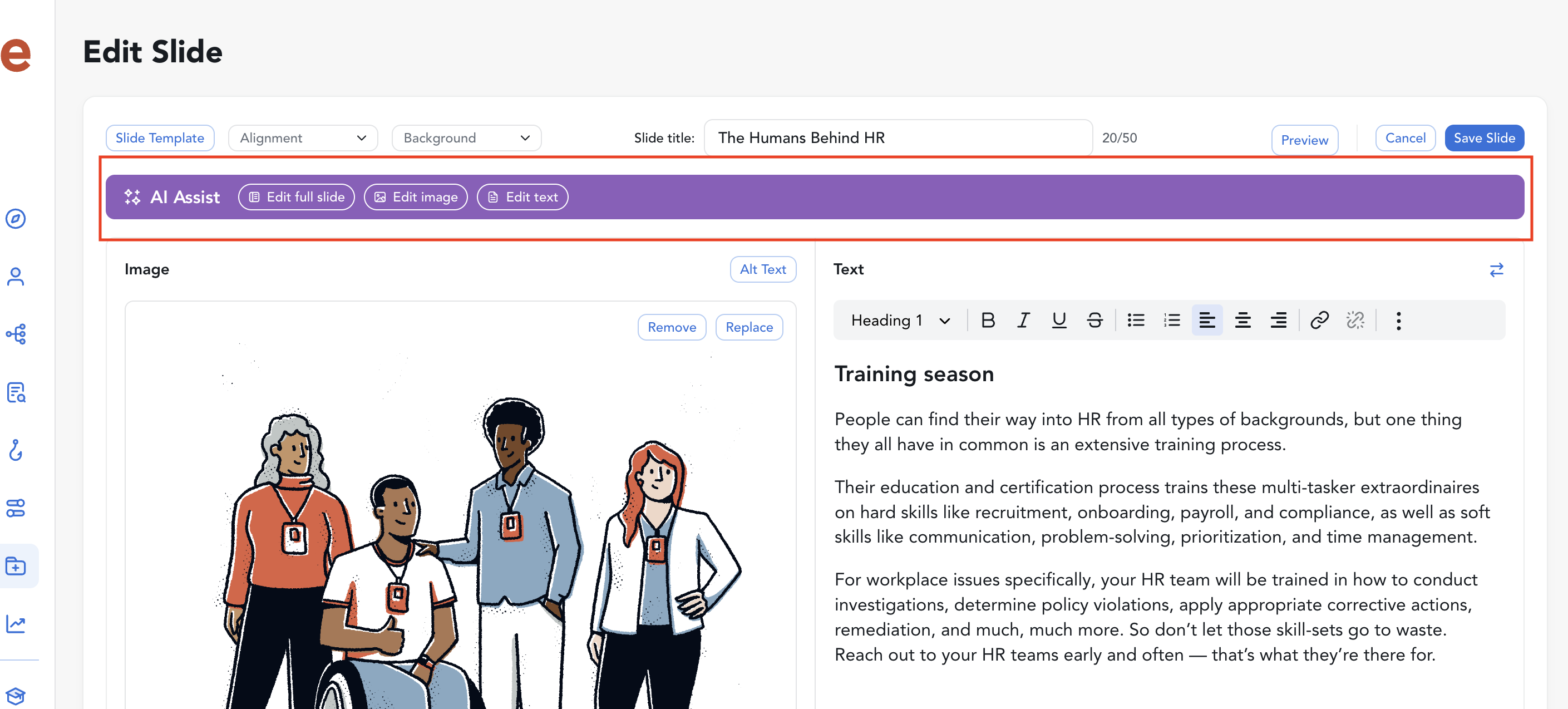Open the Alignment dropdown
The image size is (1568, 709).
point(303,138)
